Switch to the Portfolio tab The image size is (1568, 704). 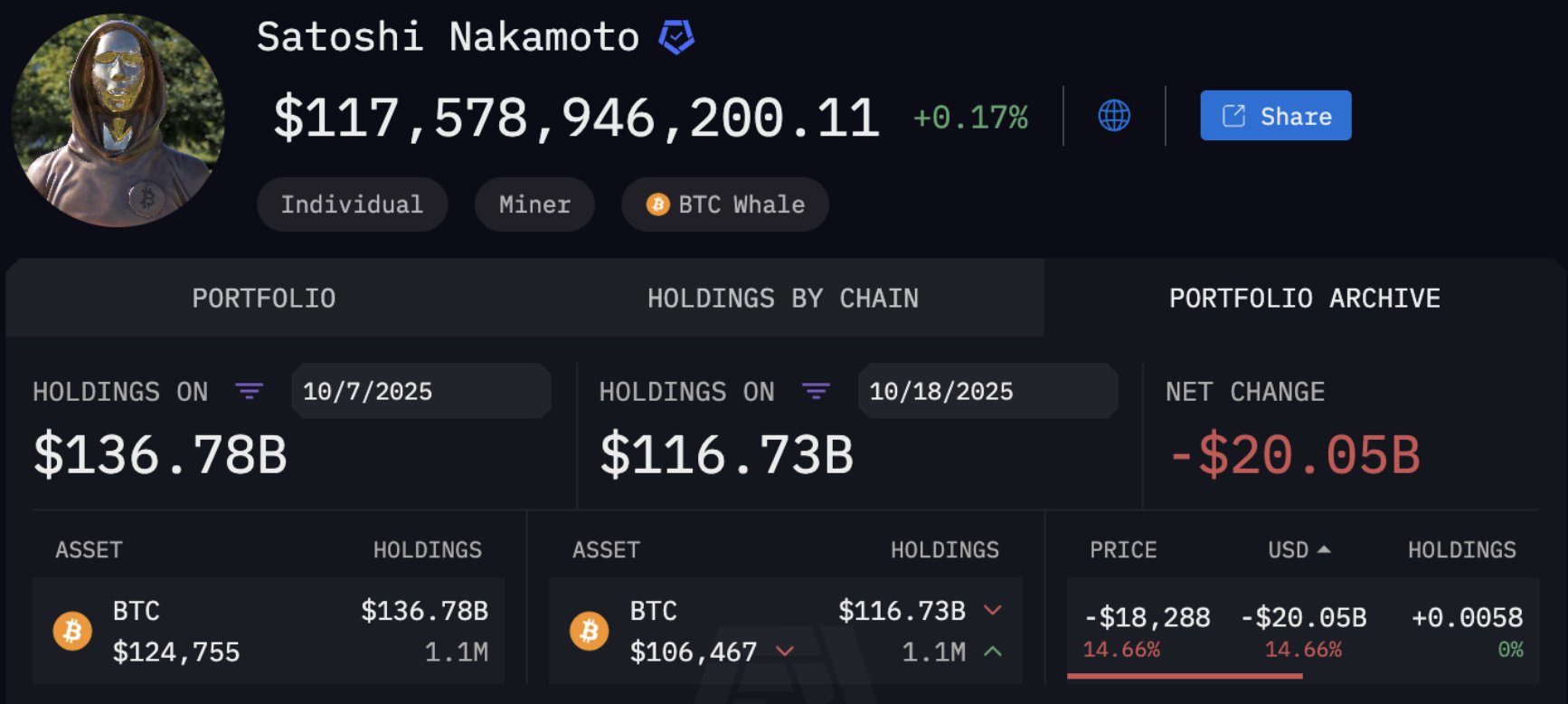pyautogui.click(x=264, y=298)
